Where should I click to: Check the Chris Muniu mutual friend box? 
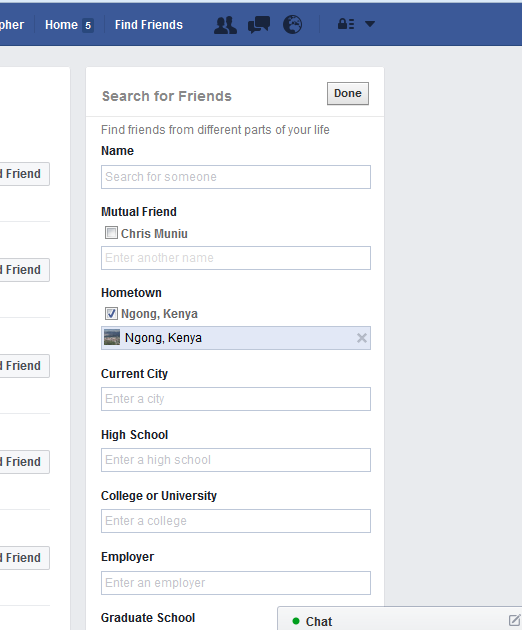(111, 233)
